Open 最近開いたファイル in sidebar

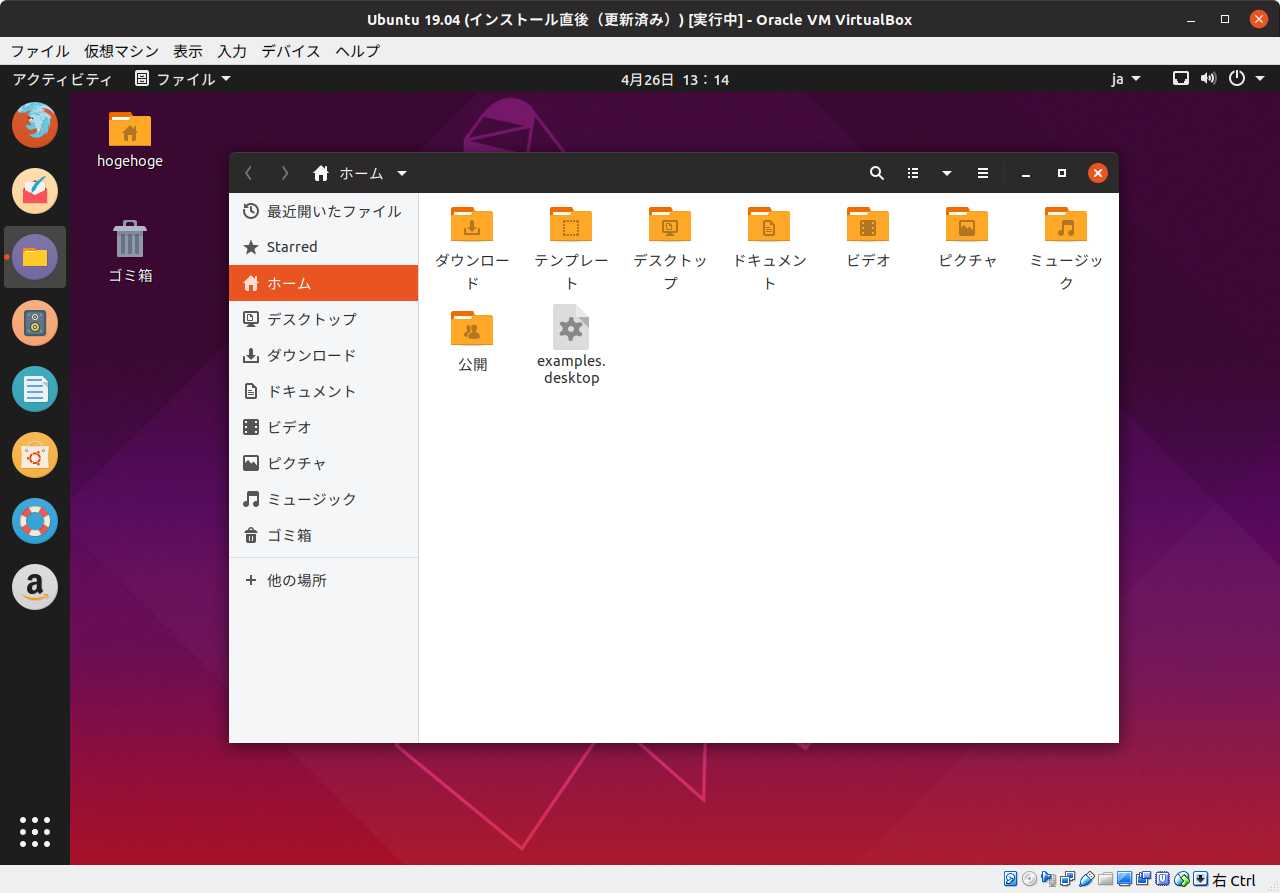323,211
